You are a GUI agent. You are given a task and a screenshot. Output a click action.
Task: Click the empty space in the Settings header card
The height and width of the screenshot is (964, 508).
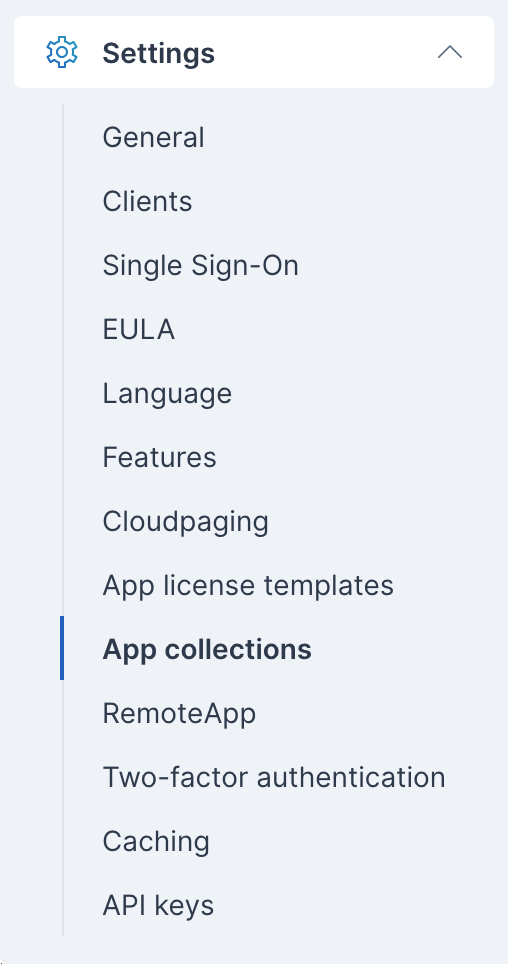click(x=326, y=52)
